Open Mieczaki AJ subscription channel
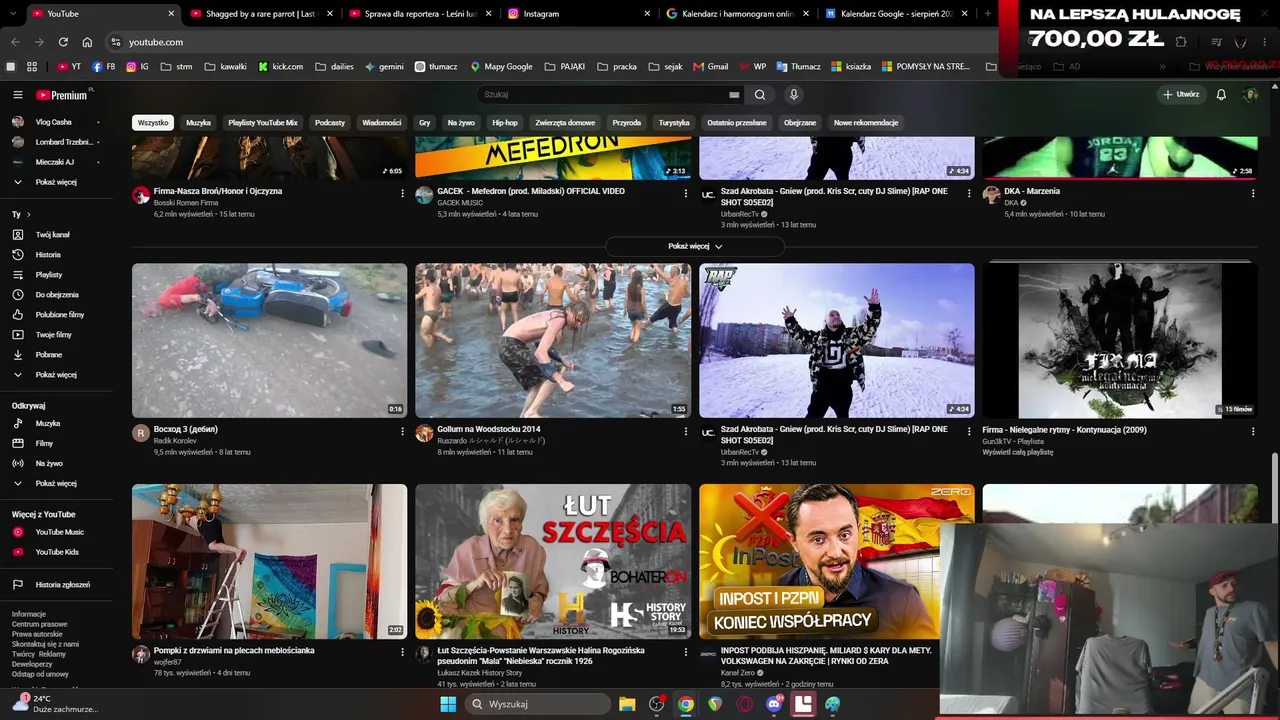 pos(56,162)
